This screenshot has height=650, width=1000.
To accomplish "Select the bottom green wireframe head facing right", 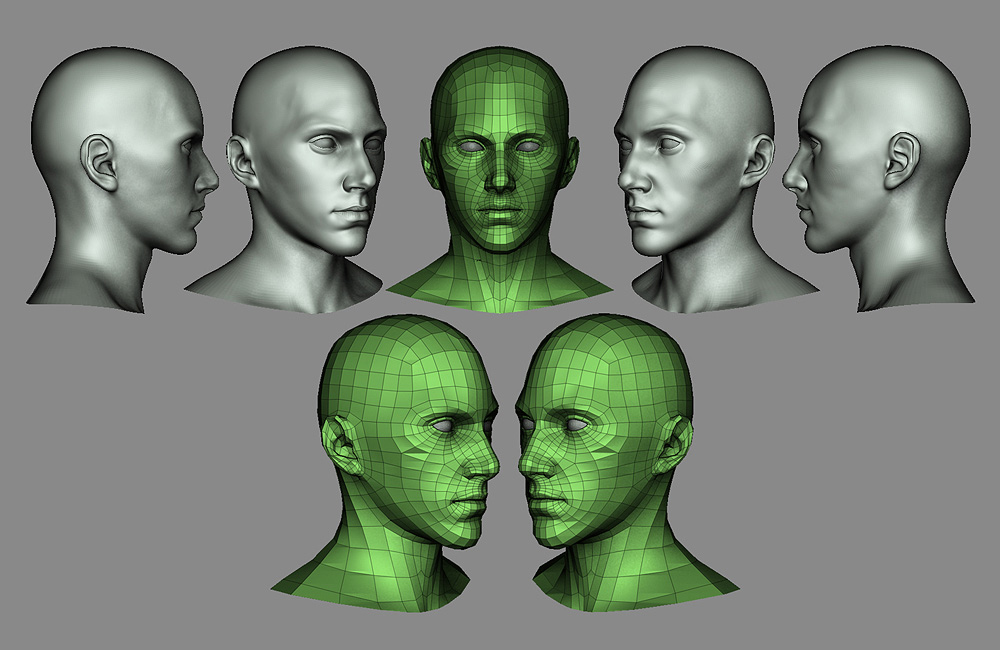I will pos(386,462).
